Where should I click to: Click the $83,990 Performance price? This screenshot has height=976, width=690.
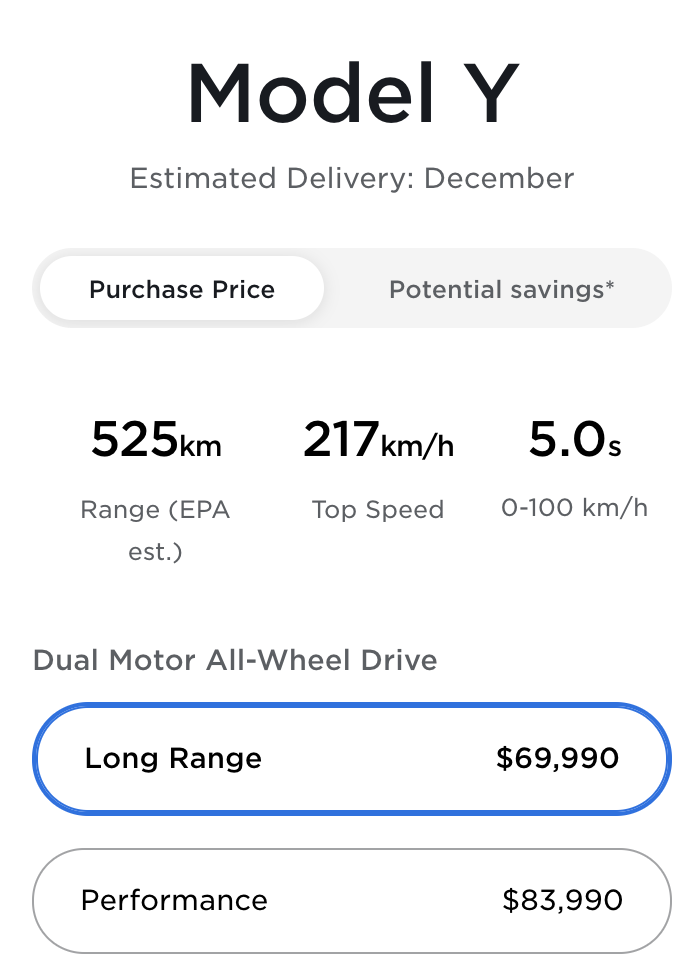[563, 901]
